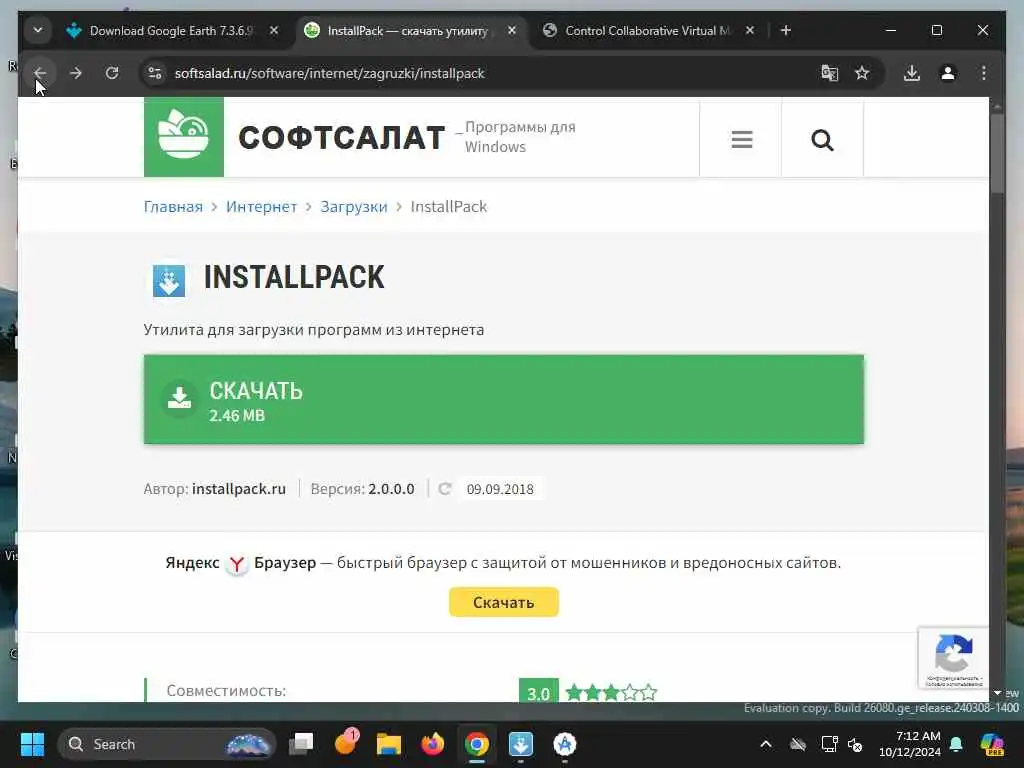Viewport: 1024px width, 768px height.
Task: Click the Softsalad green bowl logo
Action: (184, 137)
